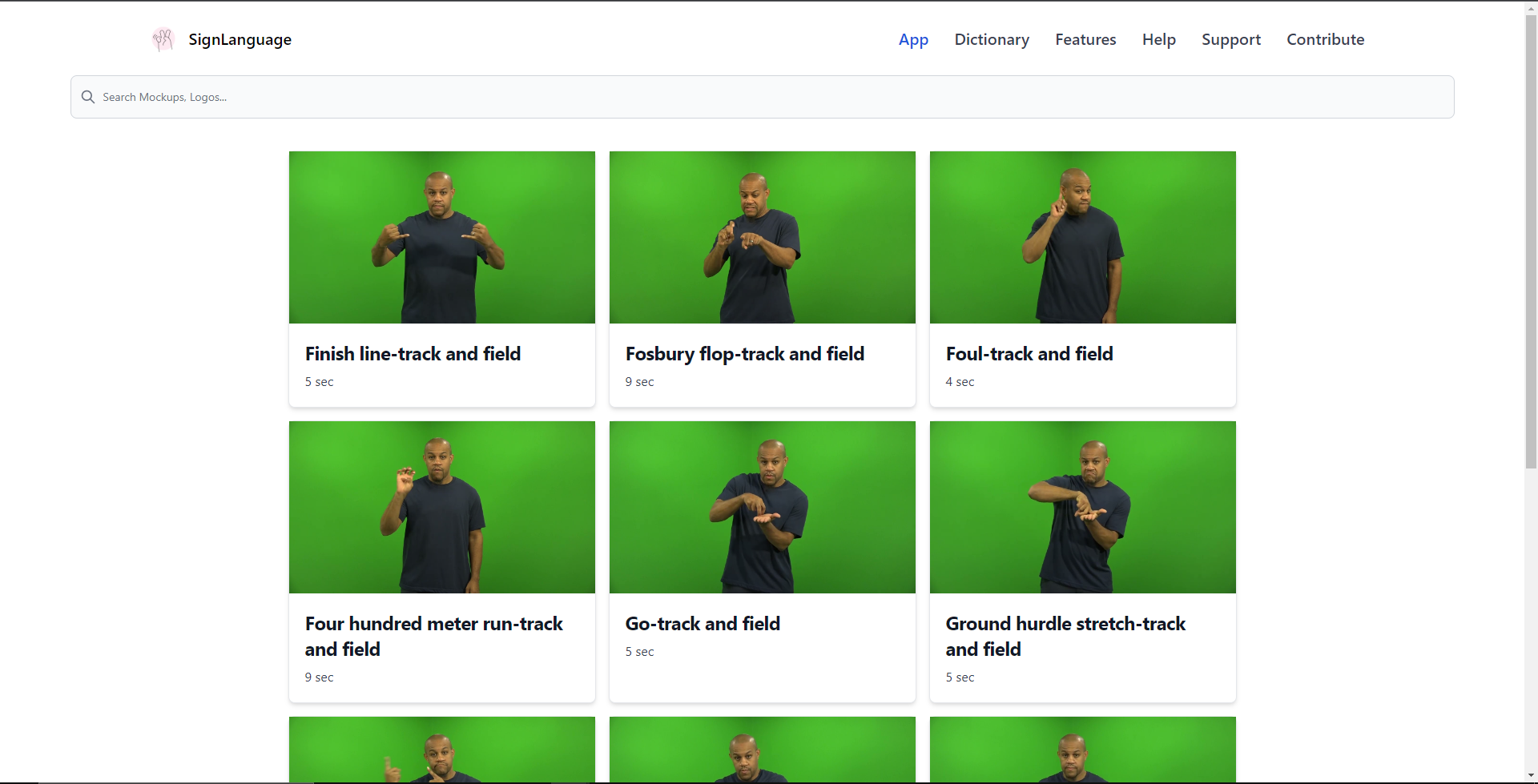Click the 9 sec duration under Fosbury flop

pyautogui.click(x=639, y=382)
